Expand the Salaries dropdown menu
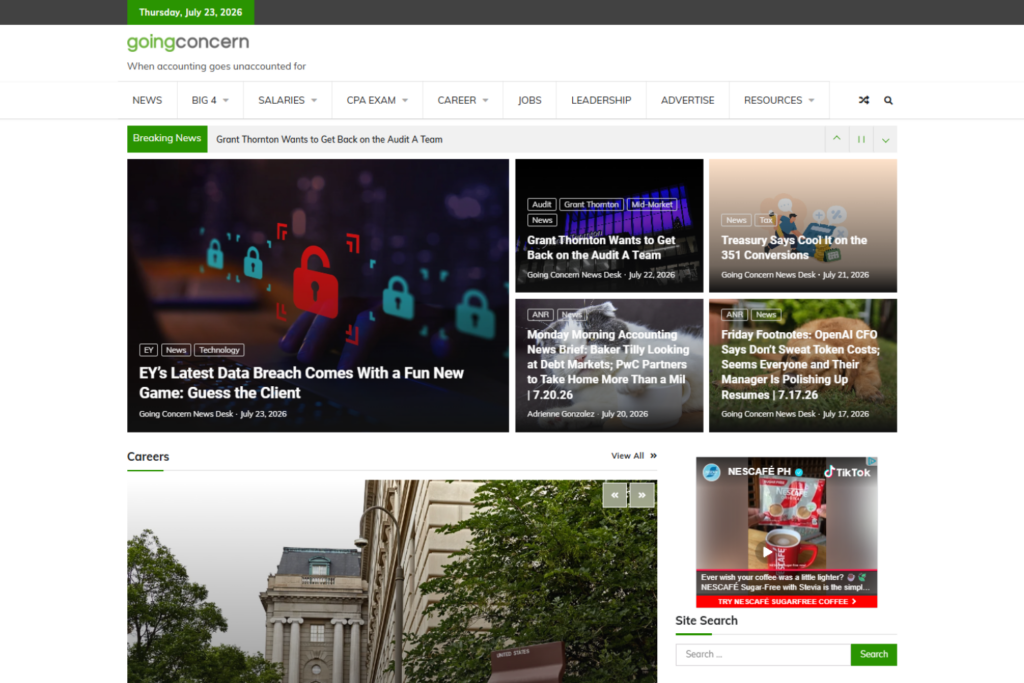Screen dimensions: 1024x683 pos(287,100)
